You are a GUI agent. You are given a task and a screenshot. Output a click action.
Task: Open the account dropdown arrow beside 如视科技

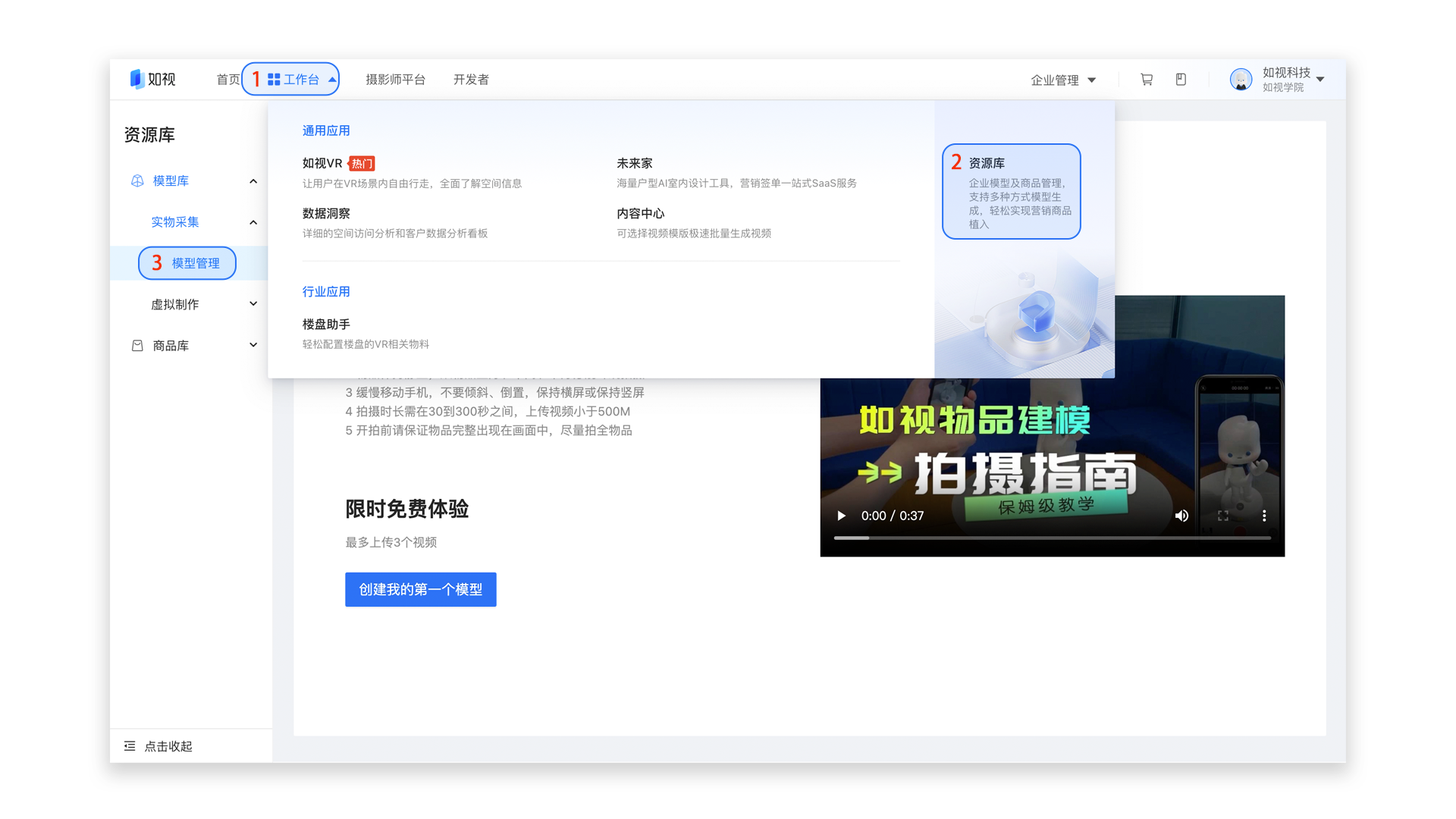(1320, 80)
